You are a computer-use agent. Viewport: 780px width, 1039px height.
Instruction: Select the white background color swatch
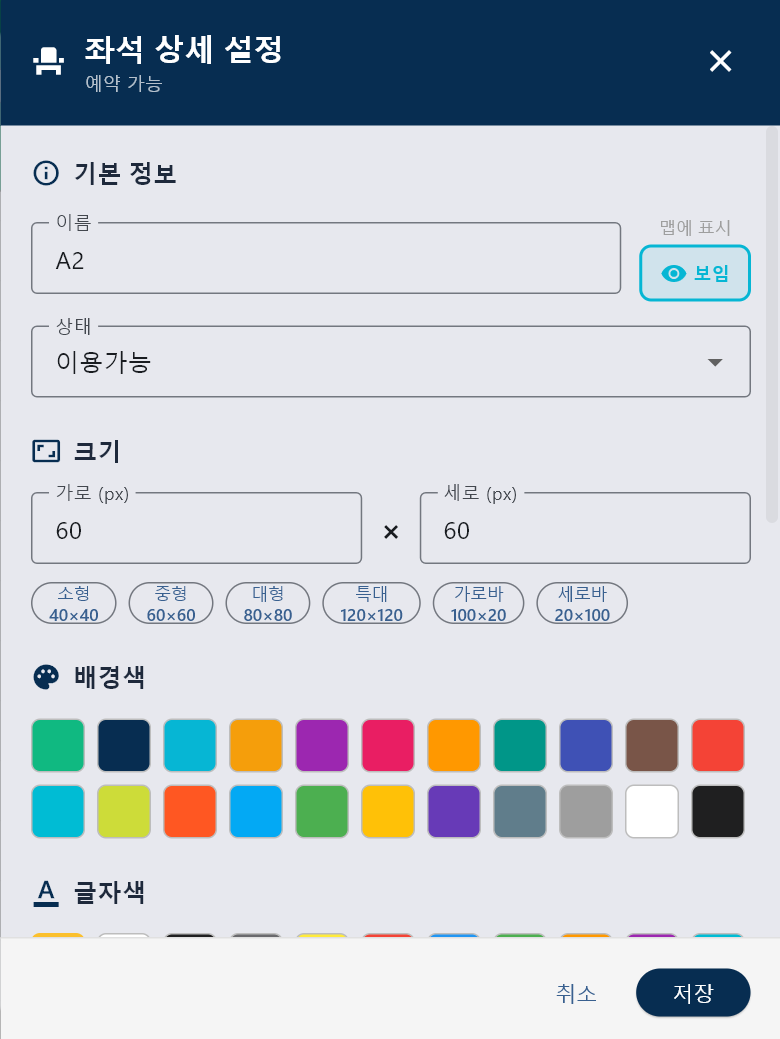click(x=652, y=811)
